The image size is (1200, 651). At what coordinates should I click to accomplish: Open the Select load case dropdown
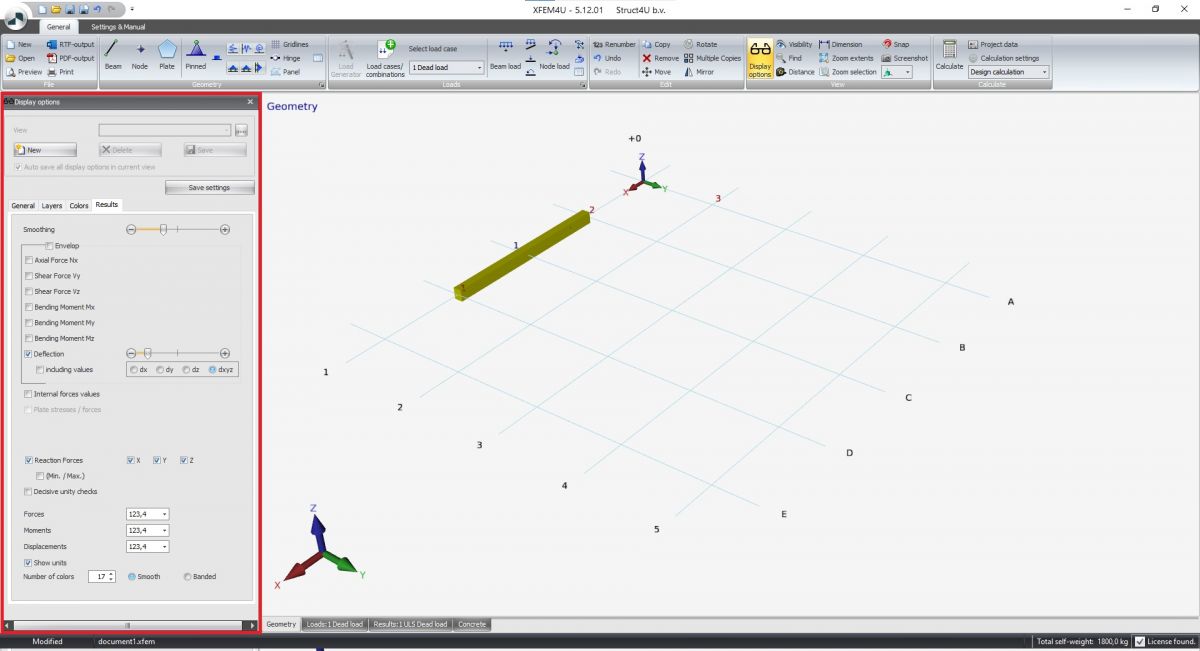tap(446, 67)
